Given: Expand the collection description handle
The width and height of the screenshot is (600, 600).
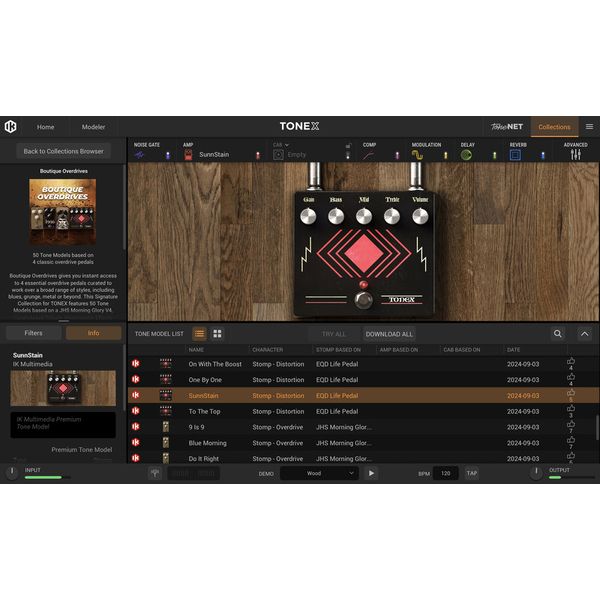Looking at the screenshot, I should (64, 321).
